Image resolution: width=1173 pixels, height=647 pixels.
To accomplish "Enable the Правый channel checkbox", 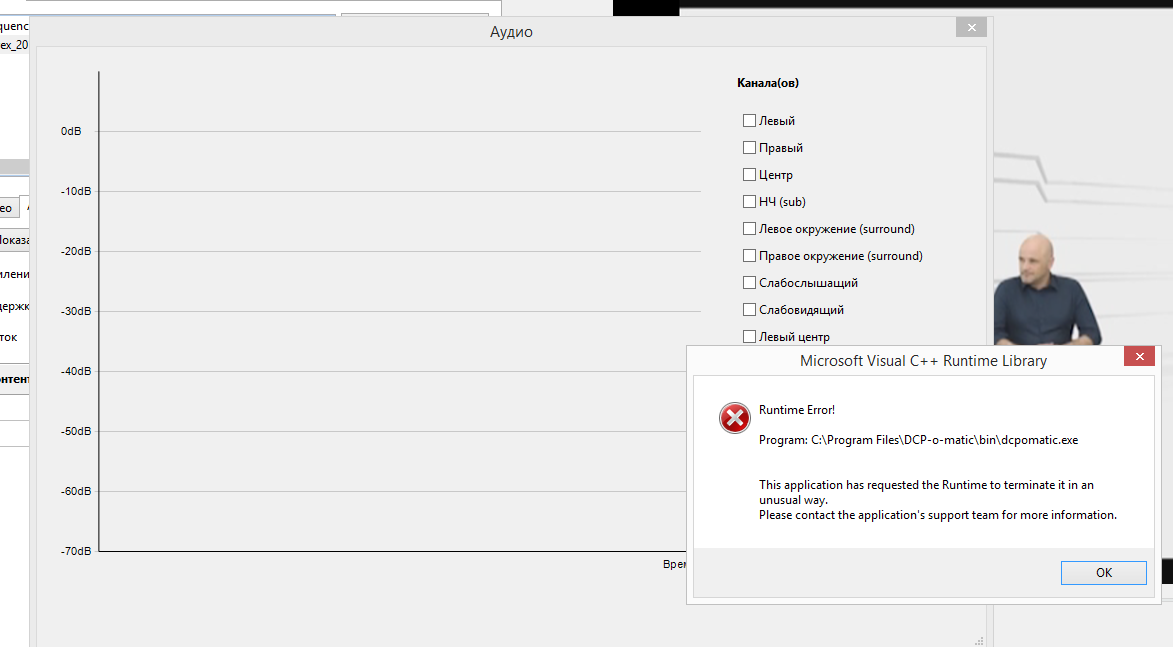I will pyautogui.click(x=749, y=148).
